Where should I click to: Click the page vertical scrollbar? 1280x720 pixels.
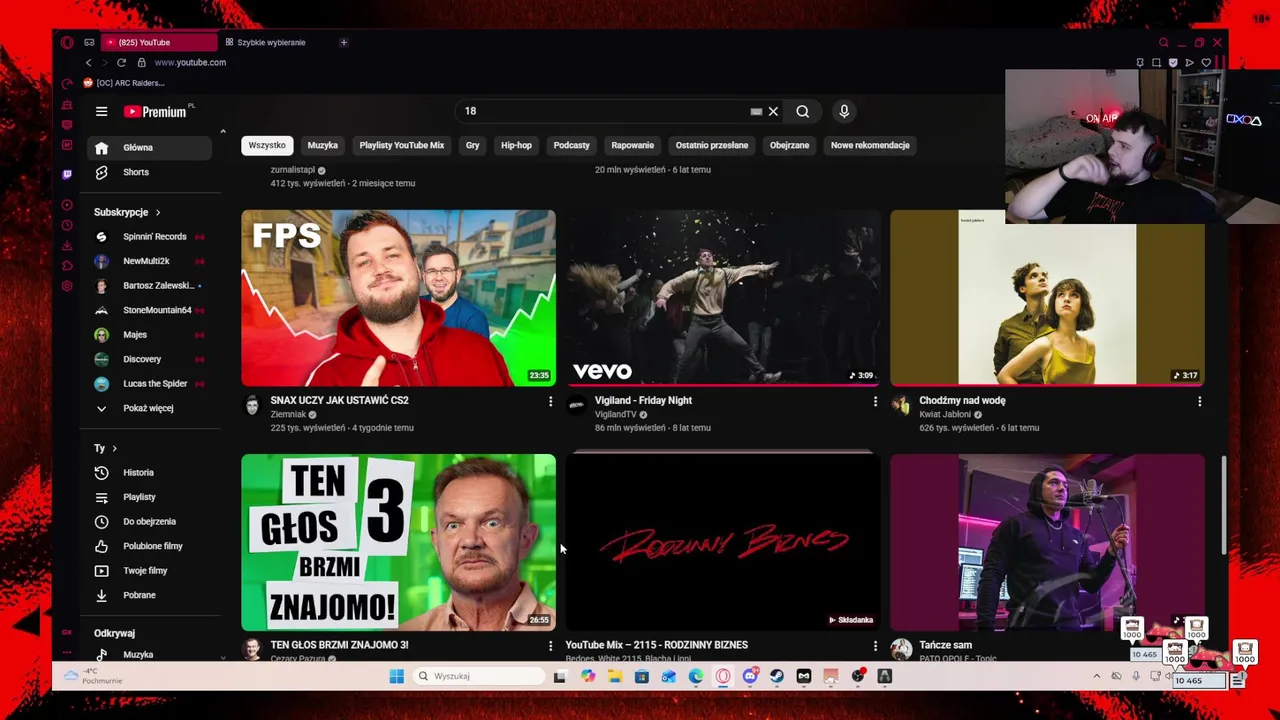1223,505
